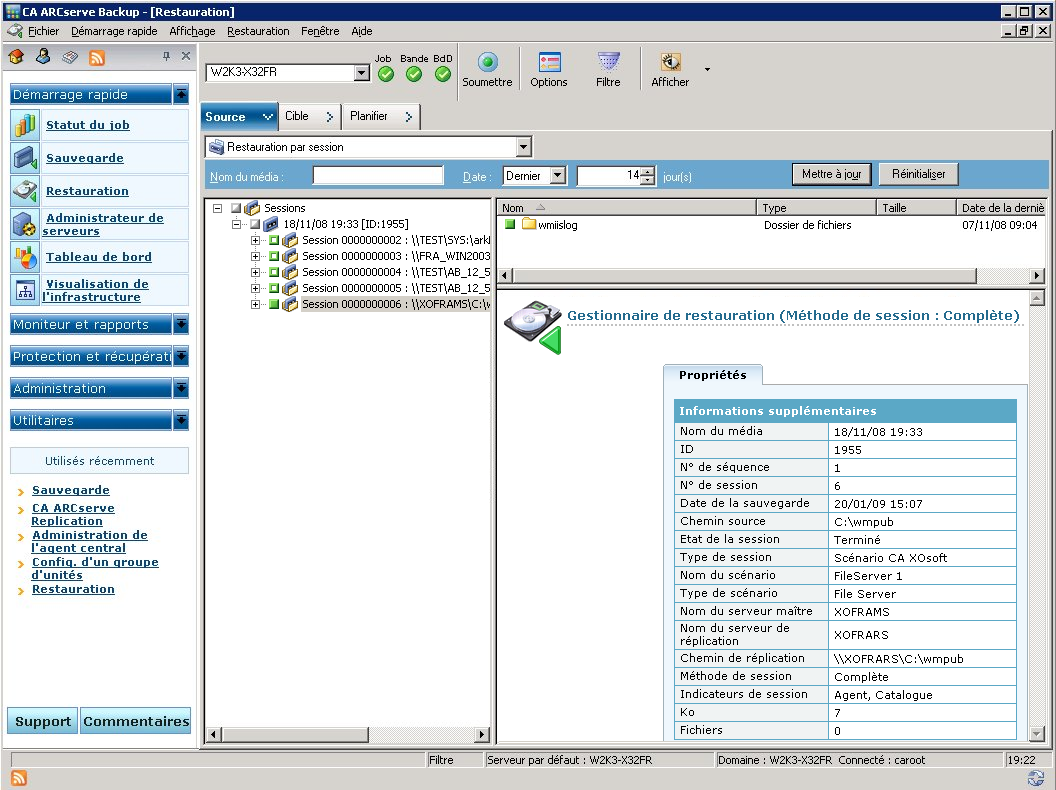Image resolution: width=1056 pixels, height=790 pixels.
Task: Open the Options toolbar icon
Action: [x=549, y=63]
